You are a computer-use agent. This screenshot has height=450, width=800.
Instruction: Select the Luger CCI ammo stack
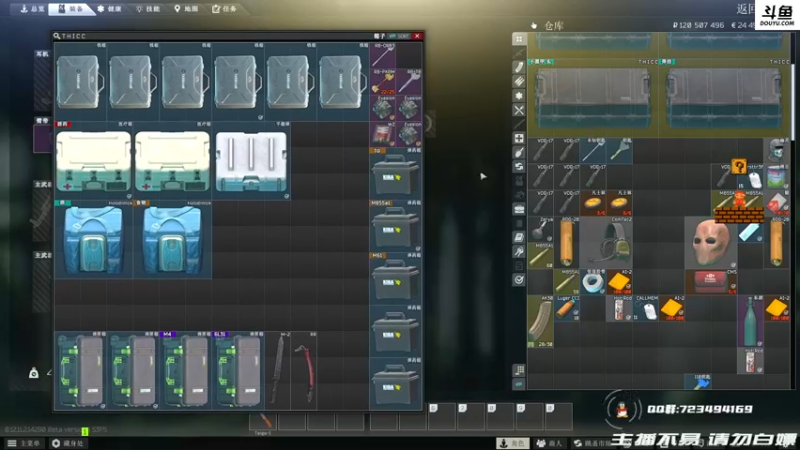click(567, 308)
